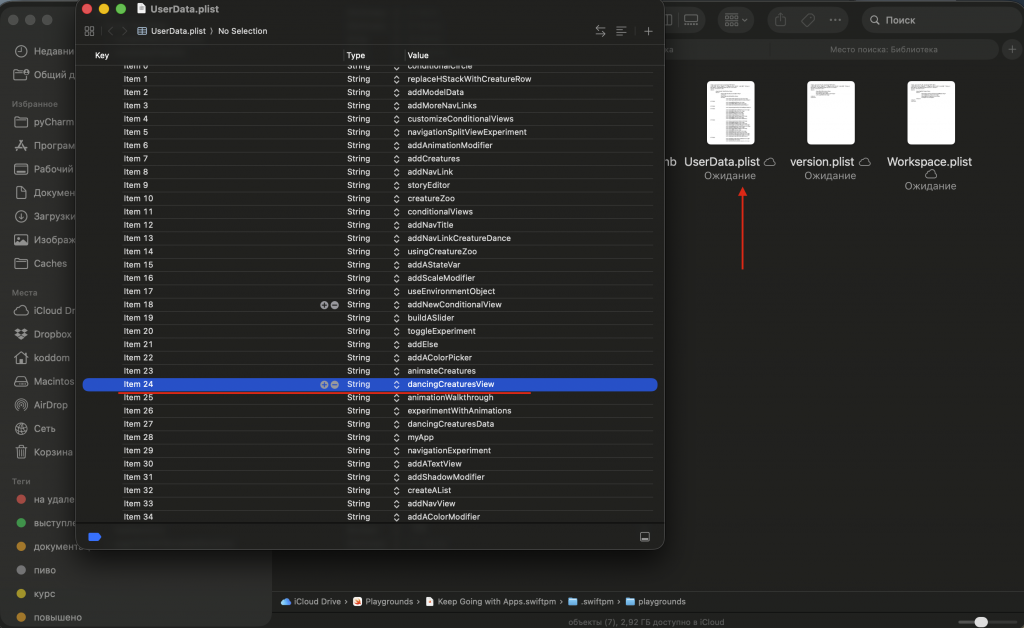The width and height of the screenshot is (1024, 628).
Task: Click the add (+) button on Item 24
Action: tap(324, 384)
